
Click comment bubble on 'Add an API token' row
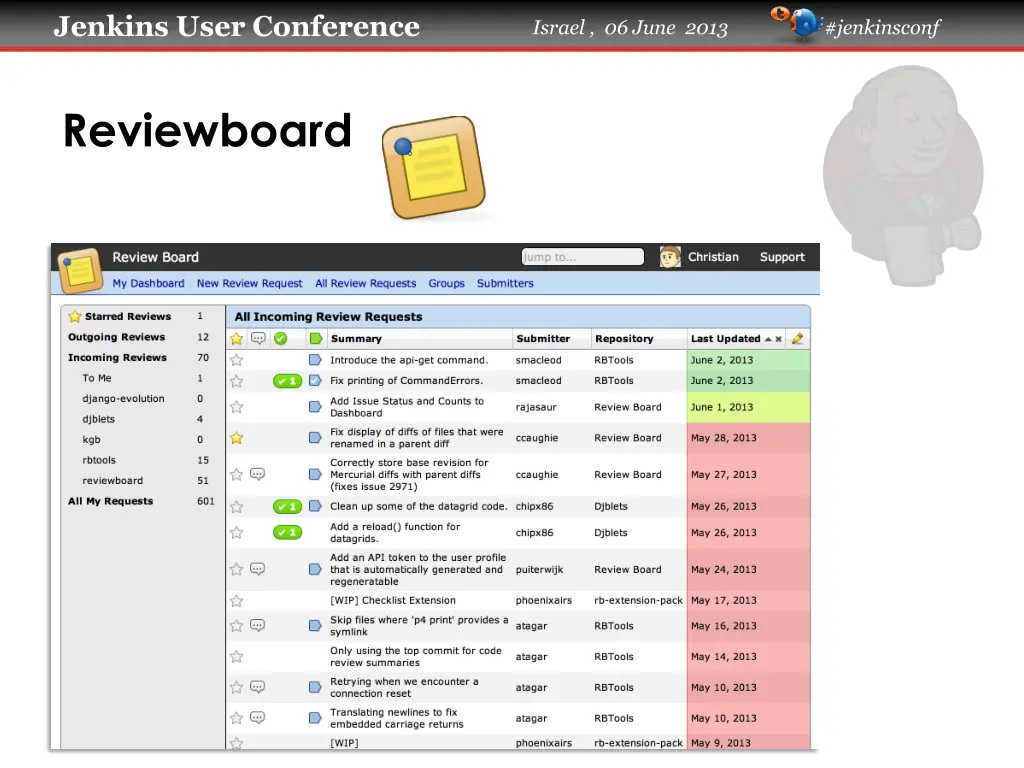[258, 569]
